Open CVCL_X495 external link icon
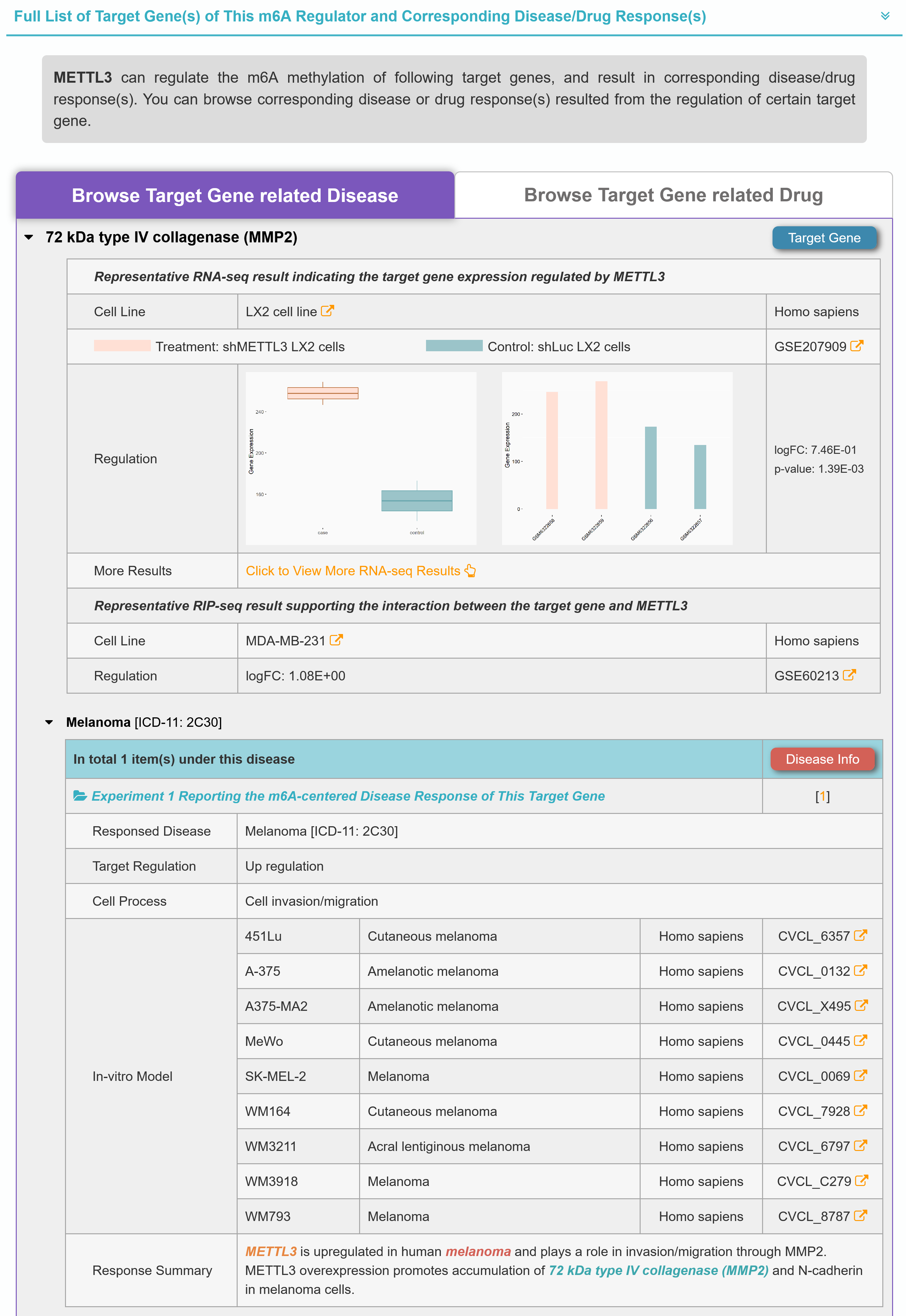 [x=861, y=1005]
